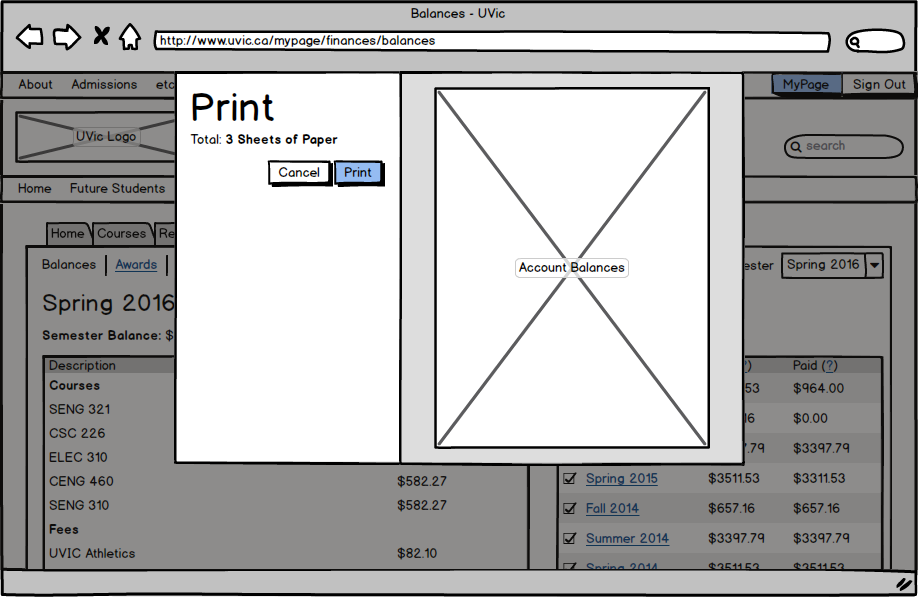The height and width of the screenshot is (597, 918).
Task: Open the Spring 2016 semester combo box
Action: point(832,265)
